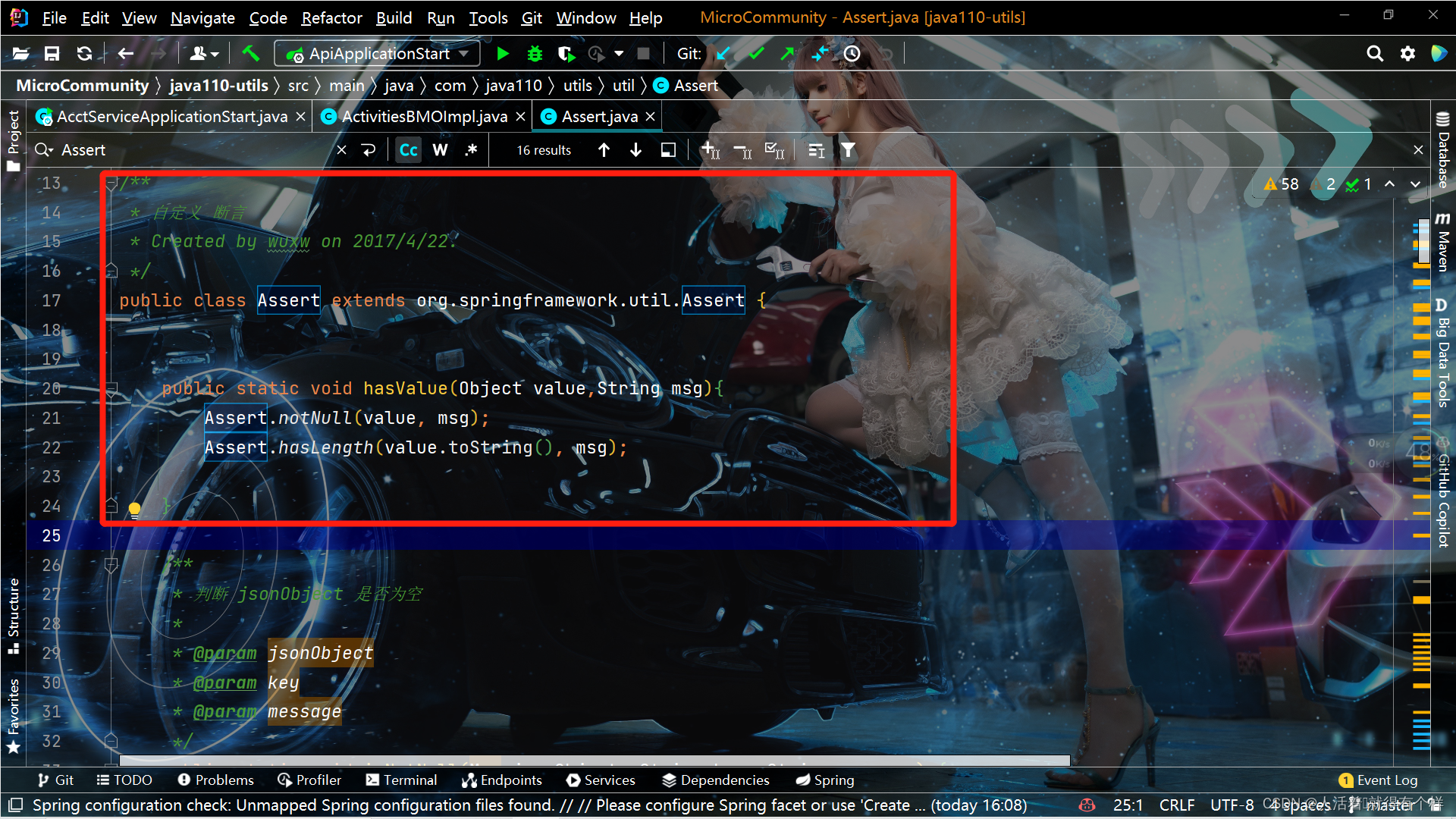This screenshot has width=1456, height=819.
Task: Select the Assert.java editor tab
Action: tap(595, 116)
